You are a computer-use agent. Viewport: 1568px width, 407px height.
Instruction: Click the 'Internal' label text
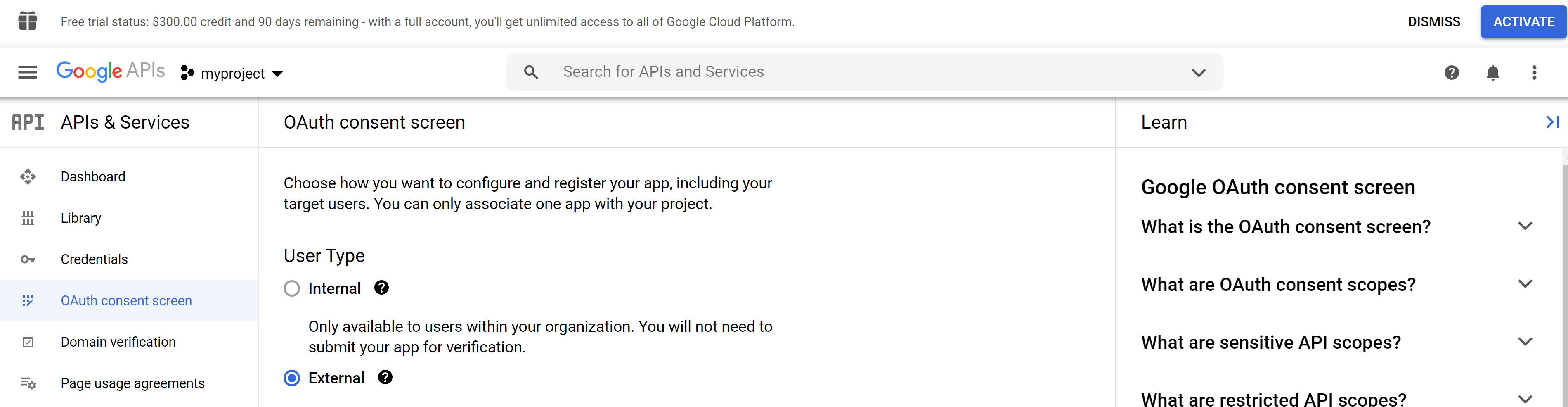click(x=334, y=288)
